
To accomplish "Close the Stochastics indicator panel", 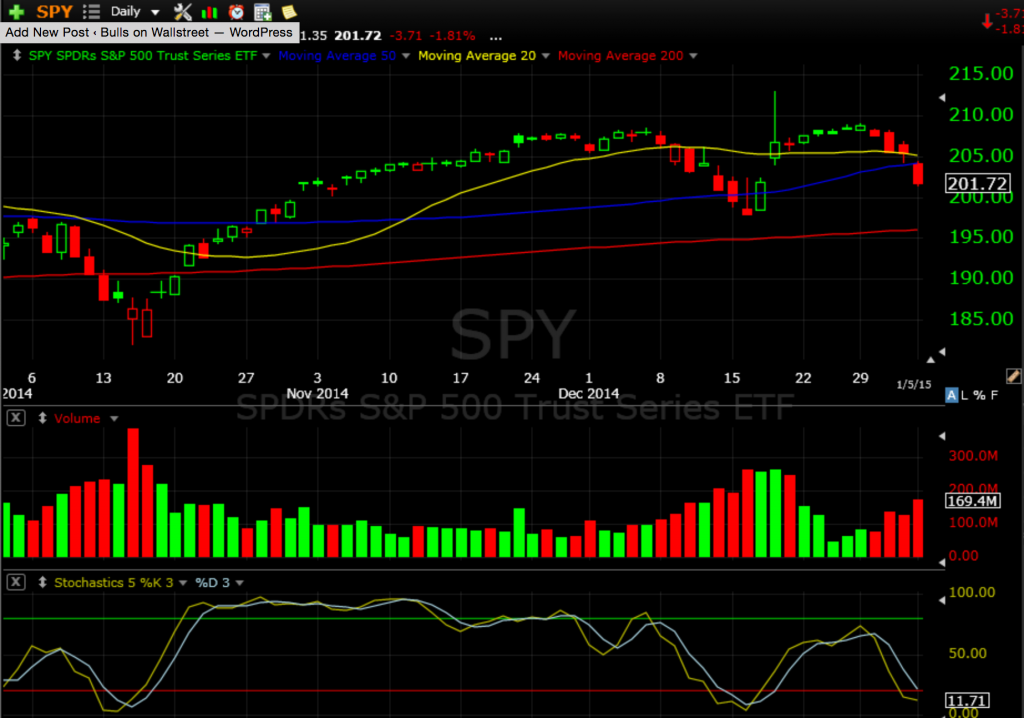I will [x=16, y=582].
